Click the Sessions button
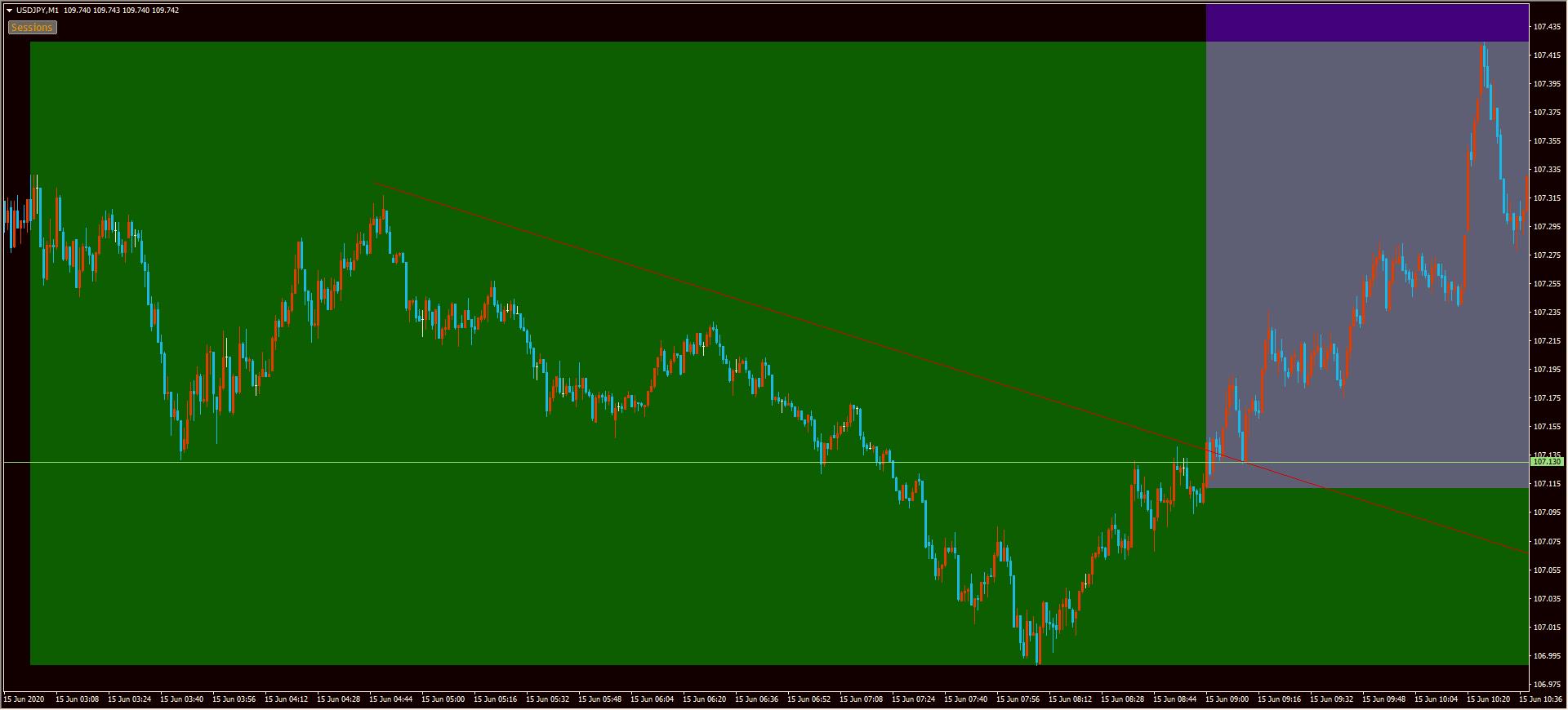The height and width of the screenshot is (710, 1568). (32, 28)
